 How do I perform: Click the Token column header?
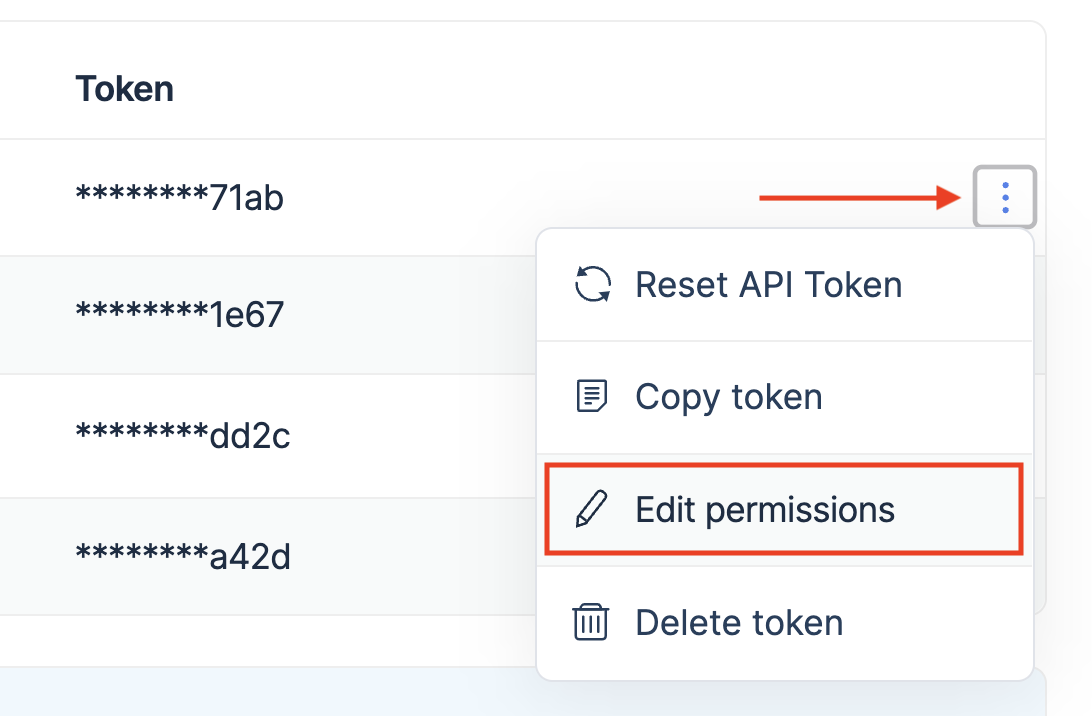click(124, 89)
